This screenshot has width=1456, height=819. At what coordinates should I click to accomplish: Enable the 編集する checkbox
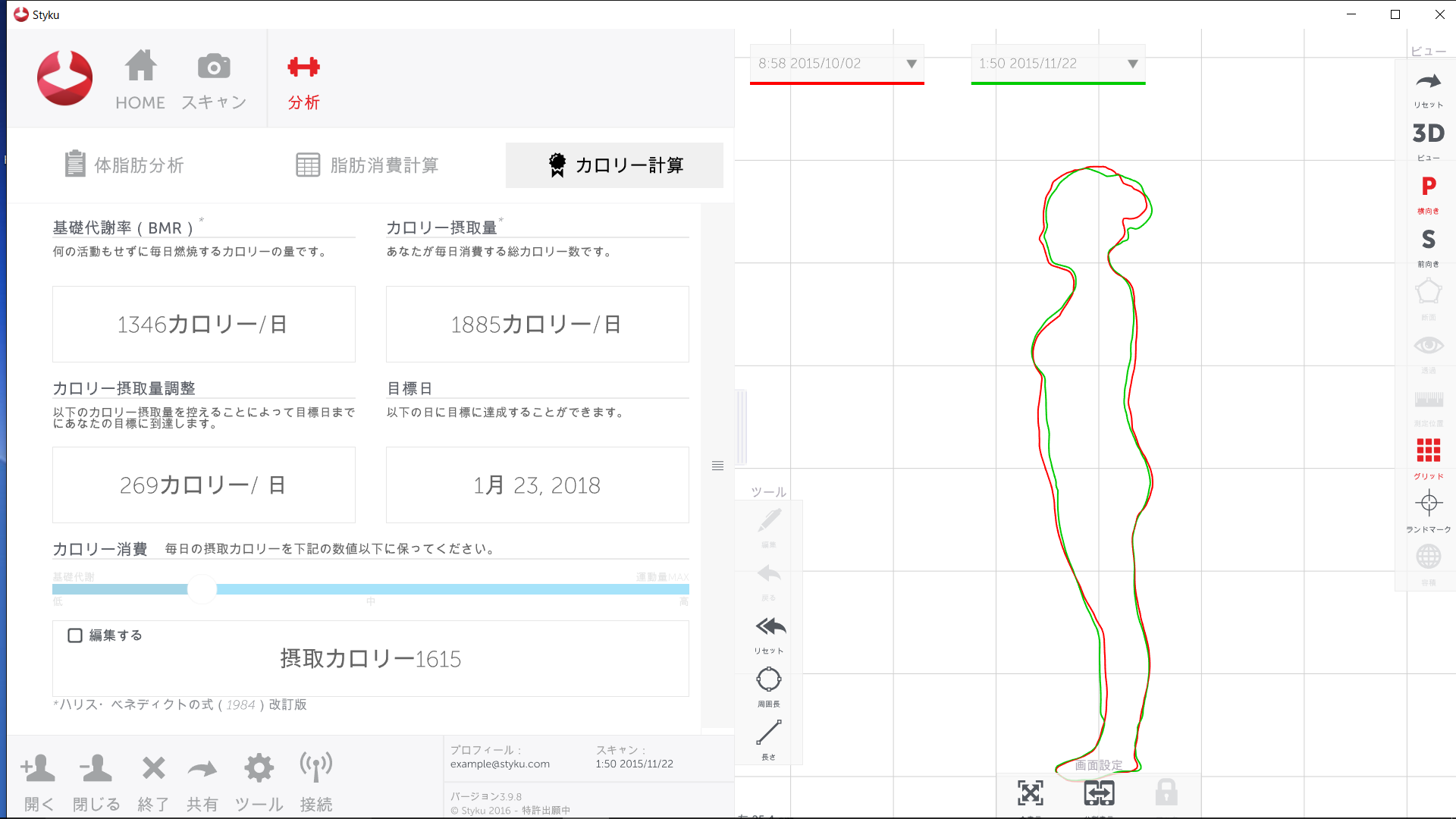pos(75,635)
